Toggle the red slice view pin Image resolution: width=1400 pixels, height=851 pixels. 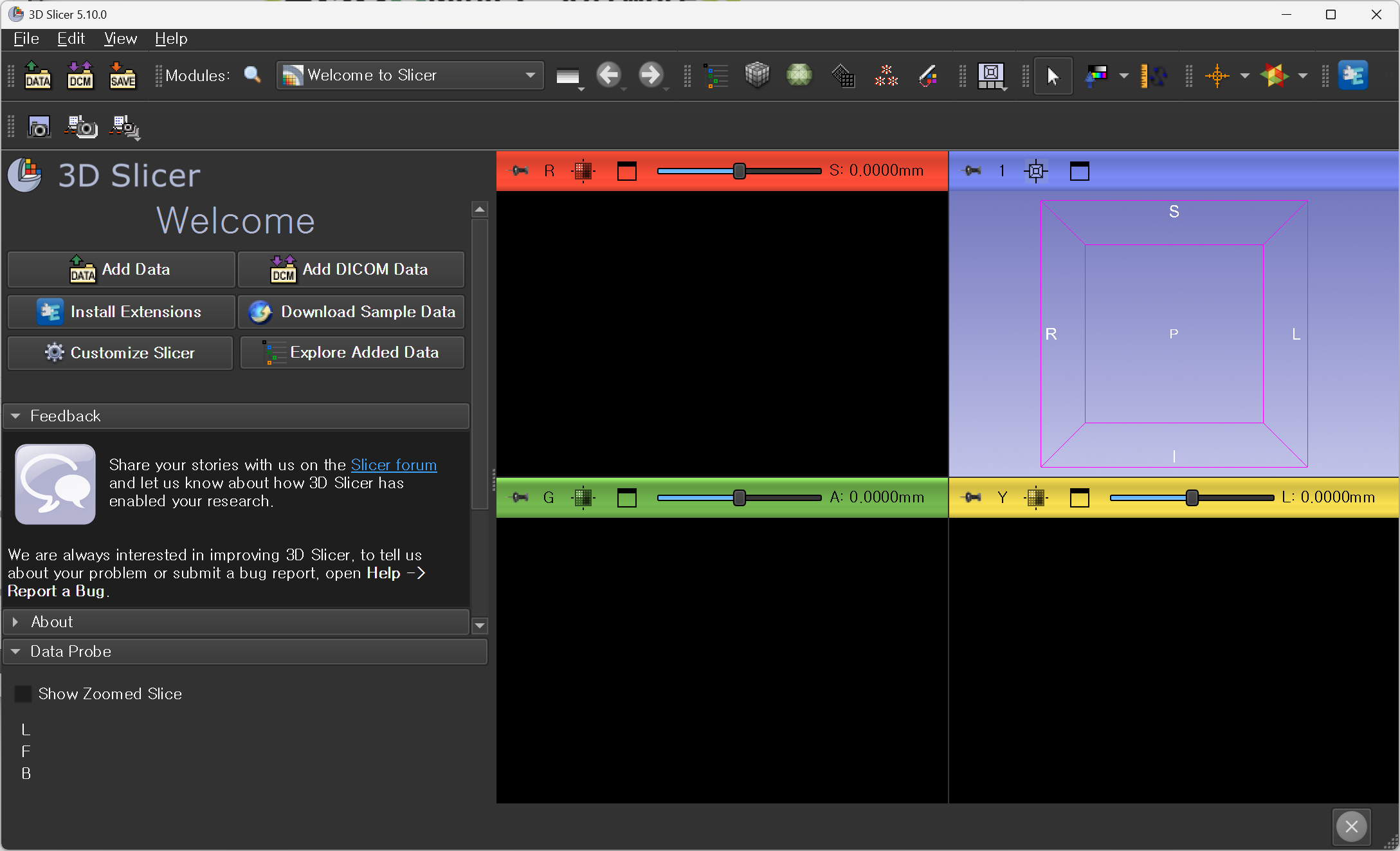coord(518,171)
